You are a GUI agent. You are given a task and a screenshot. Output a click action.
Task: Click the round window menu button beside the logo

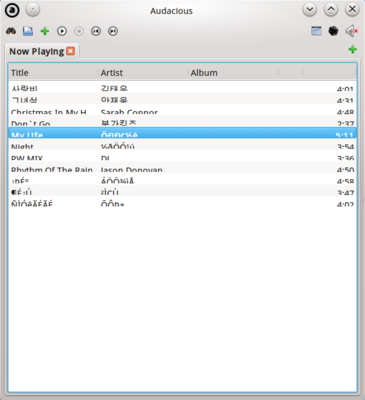pyautogui.click(x=33, y=10)
